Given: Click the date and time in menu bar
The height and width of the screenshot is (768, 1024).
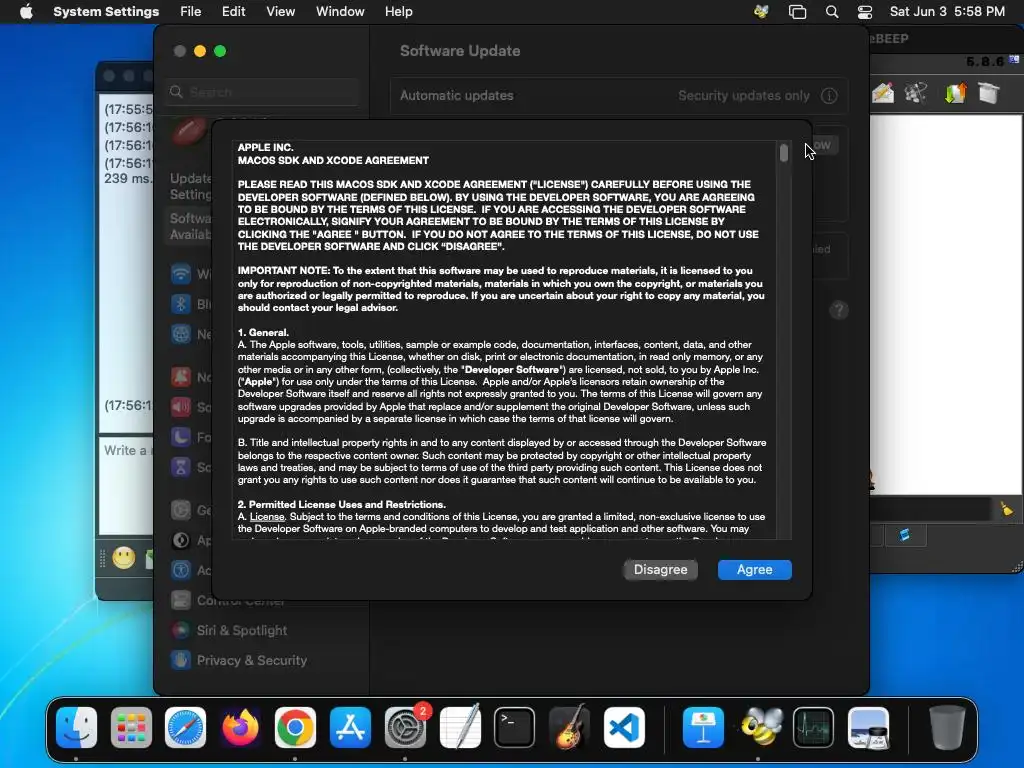Looking at the screenshot, I should coord(947,12).
